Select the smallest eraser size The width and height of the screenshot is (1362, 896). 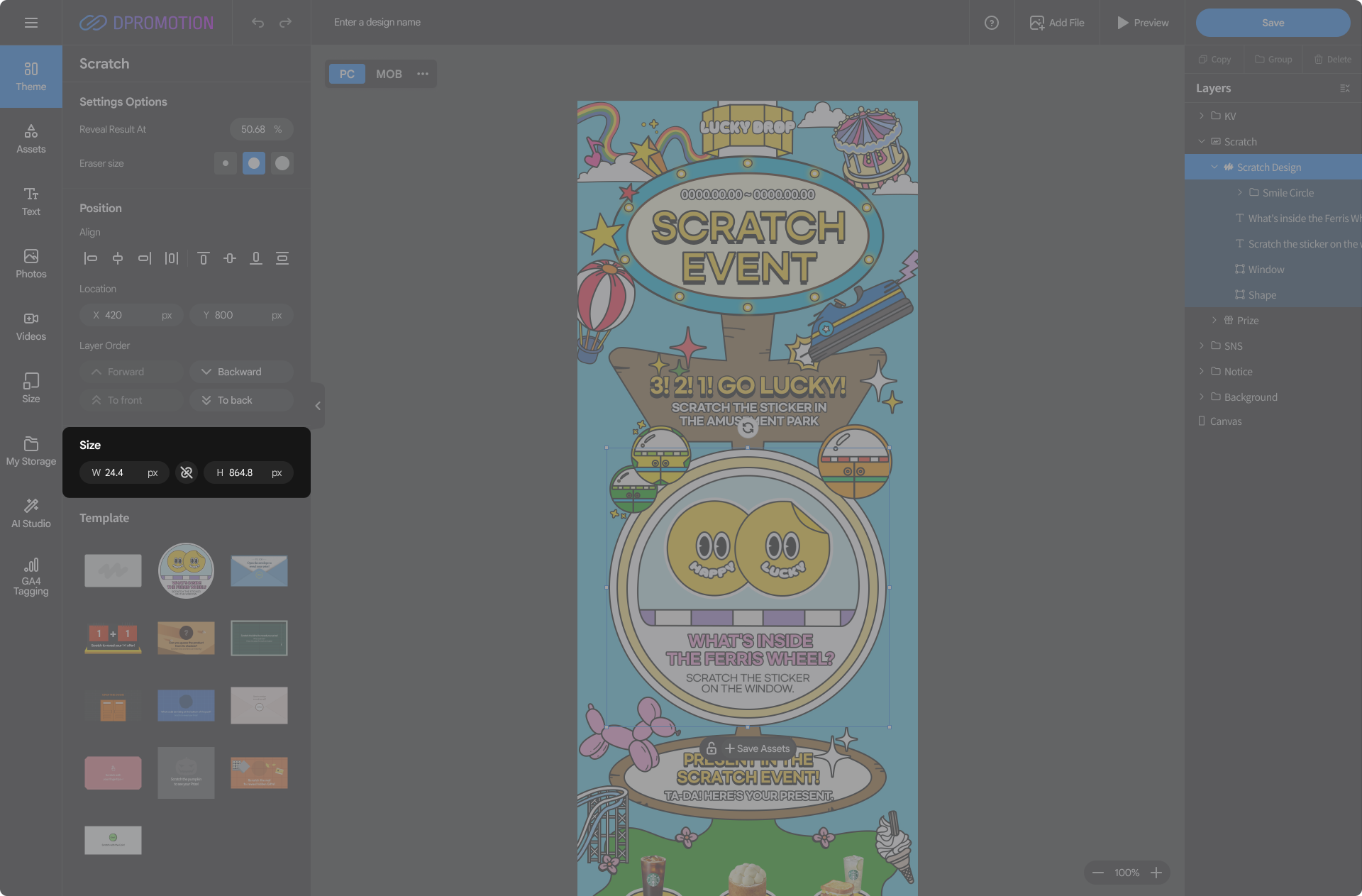pos(226,163)
